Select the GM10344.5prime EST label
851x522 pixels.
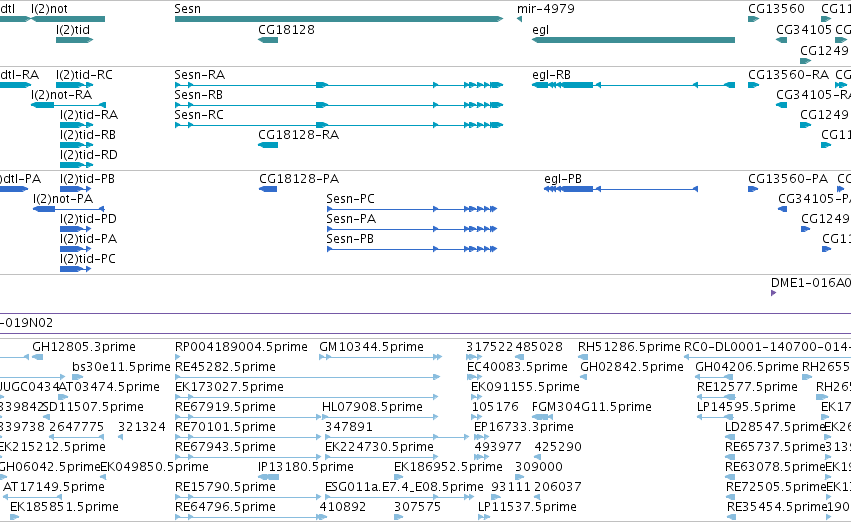[x=371, y=347]
